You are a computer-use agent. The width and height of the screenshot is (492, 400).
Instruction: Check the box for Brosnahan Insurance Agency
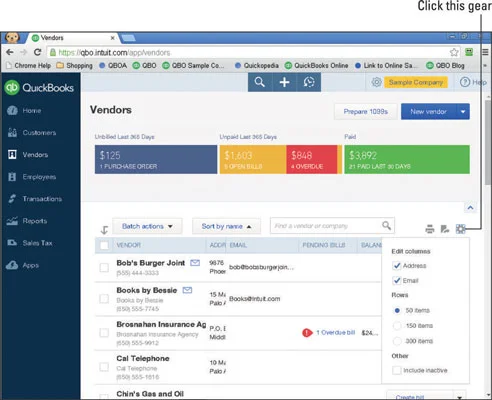[104, 333]
